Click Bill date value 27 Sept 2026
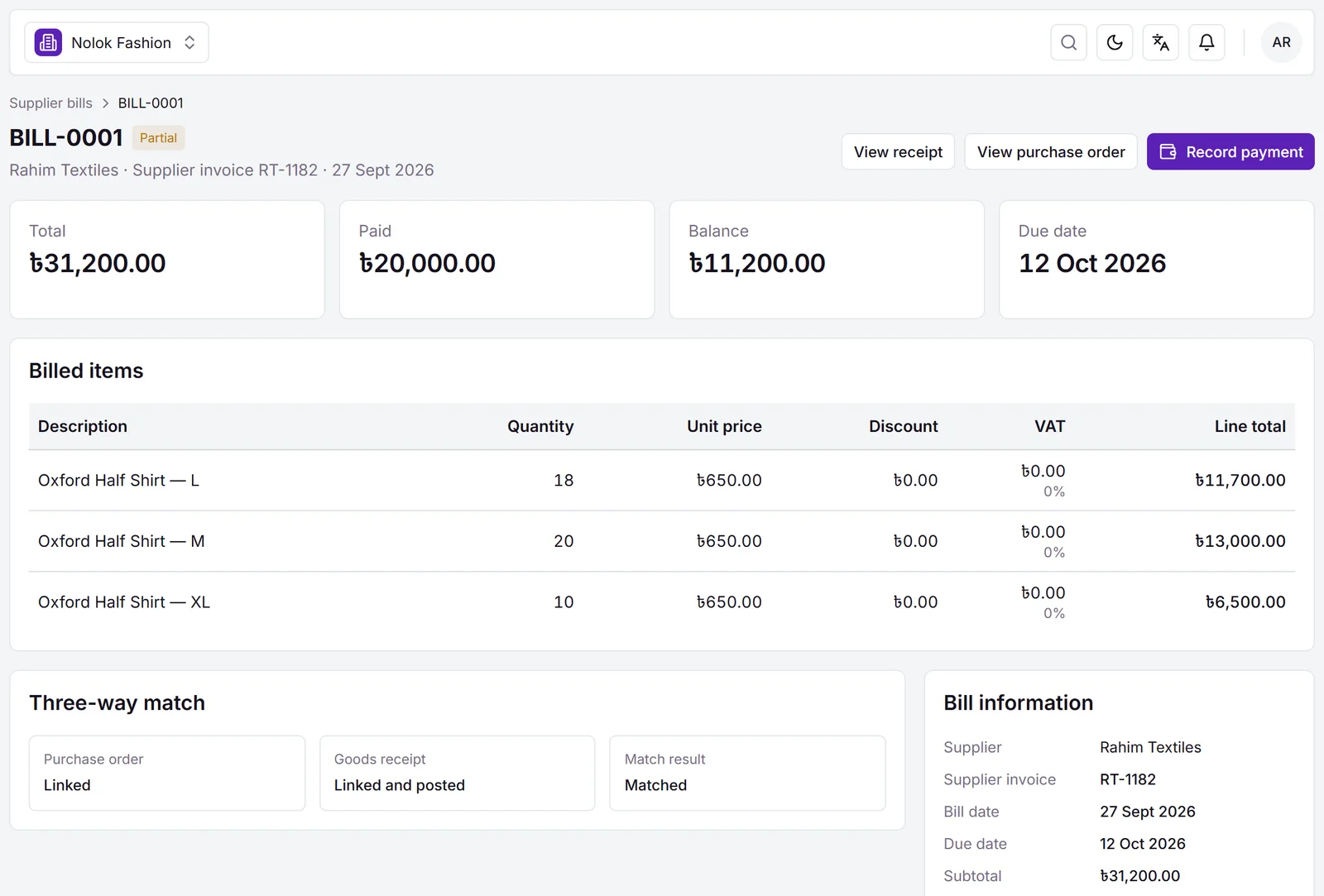The height and width of the screenshot is (896, 1324). 1148,812
